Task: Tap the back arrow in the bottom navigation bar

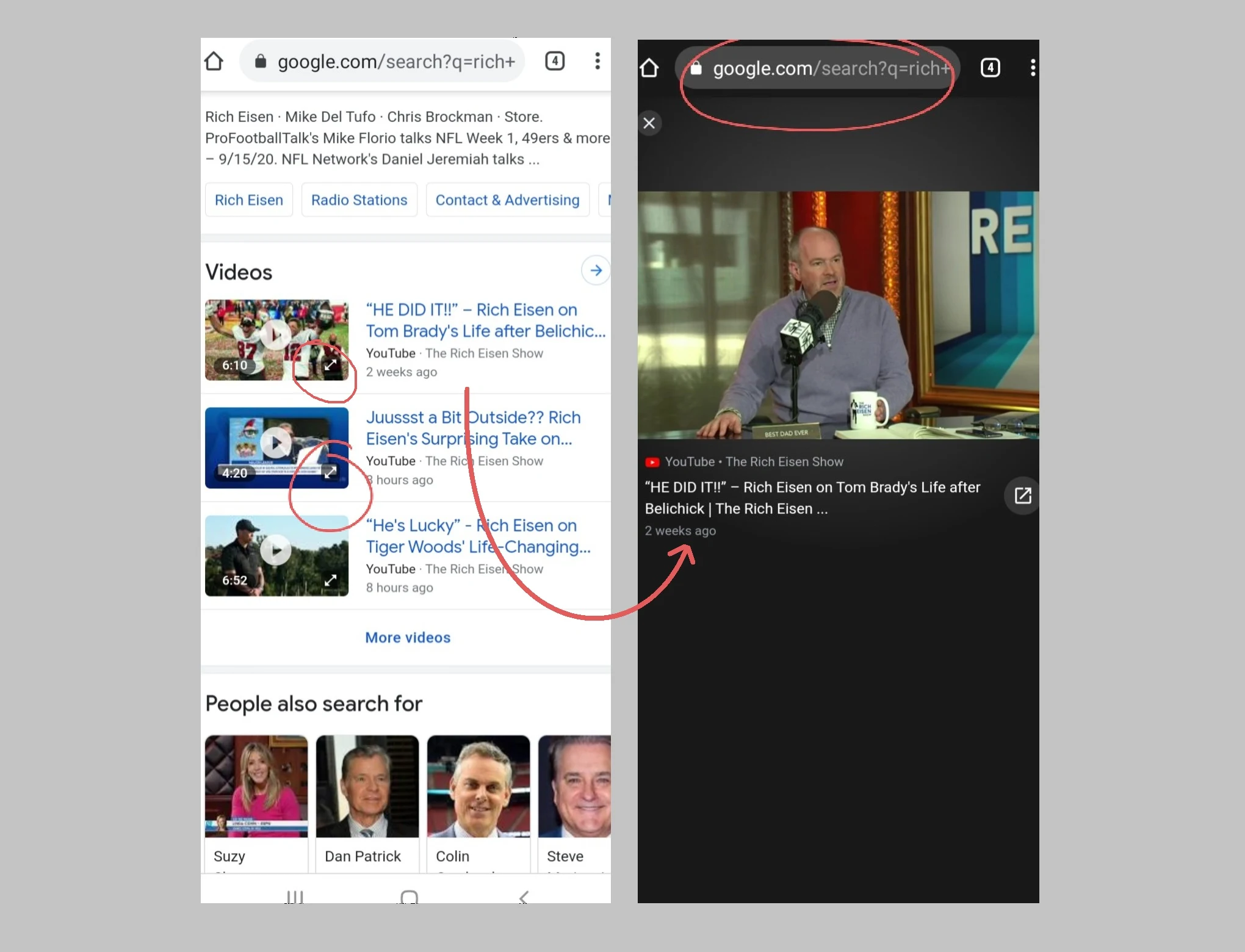Action: point(523,896)
